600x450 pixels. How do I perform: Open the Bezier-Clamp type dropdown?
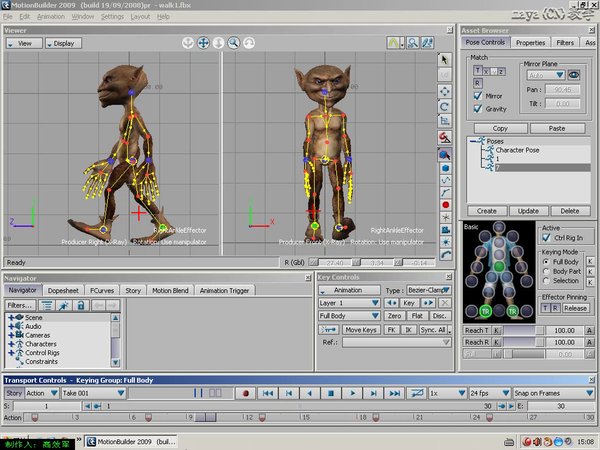429,290
